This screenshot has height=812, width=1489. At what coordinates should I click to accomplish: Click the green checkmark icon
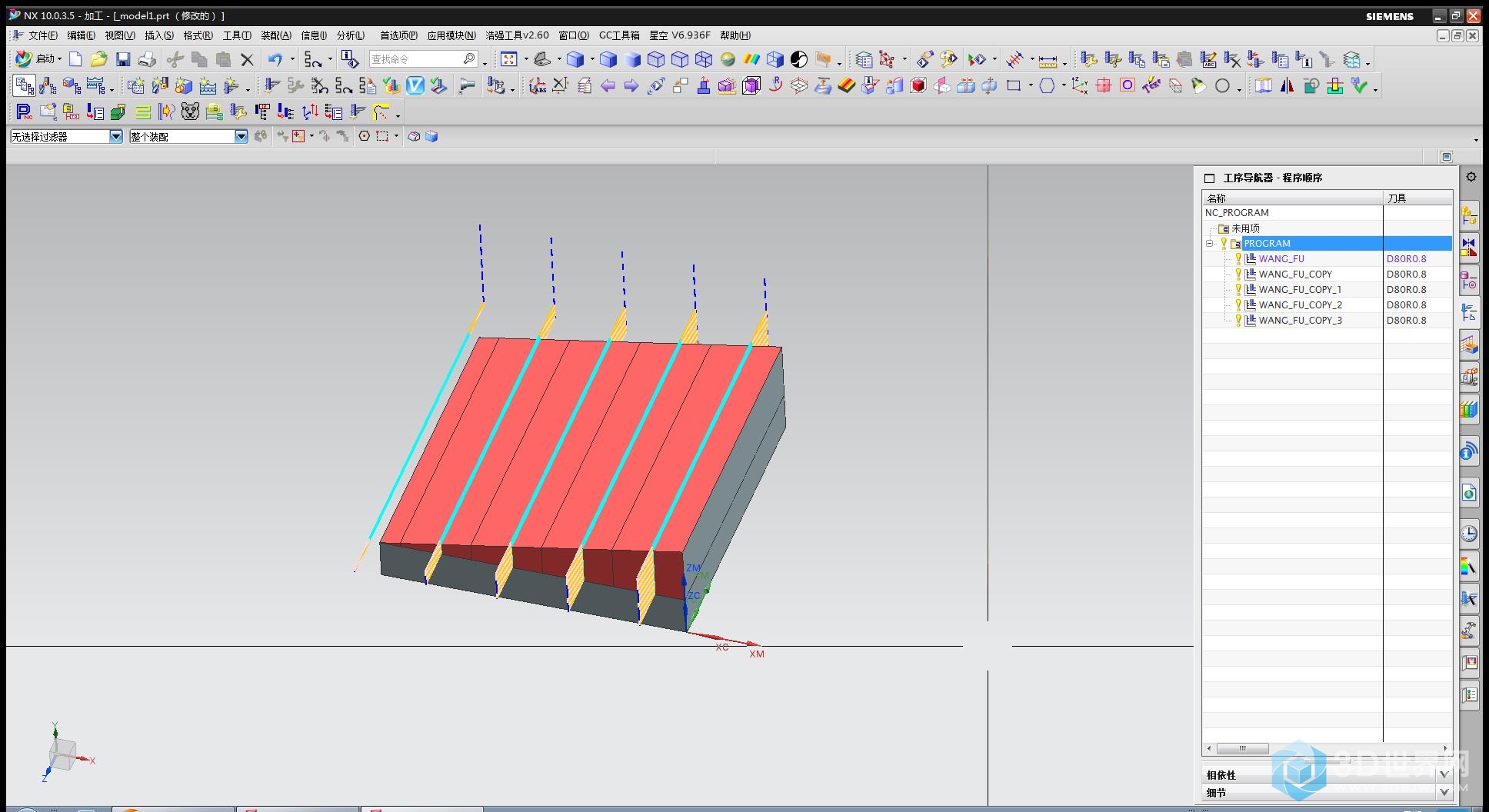coord(1359,85)
